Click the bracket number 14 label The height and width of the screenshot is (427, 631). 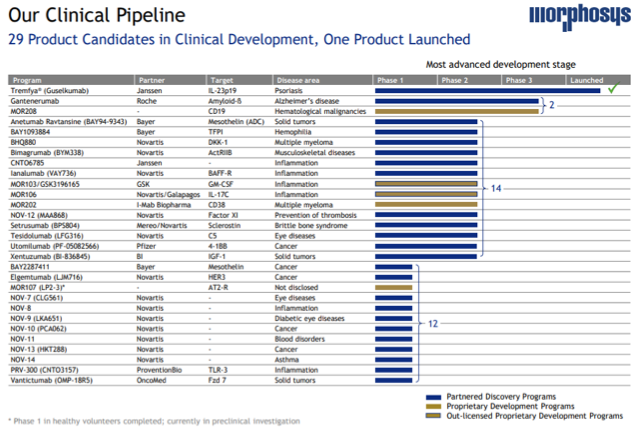tap(494, 187)
